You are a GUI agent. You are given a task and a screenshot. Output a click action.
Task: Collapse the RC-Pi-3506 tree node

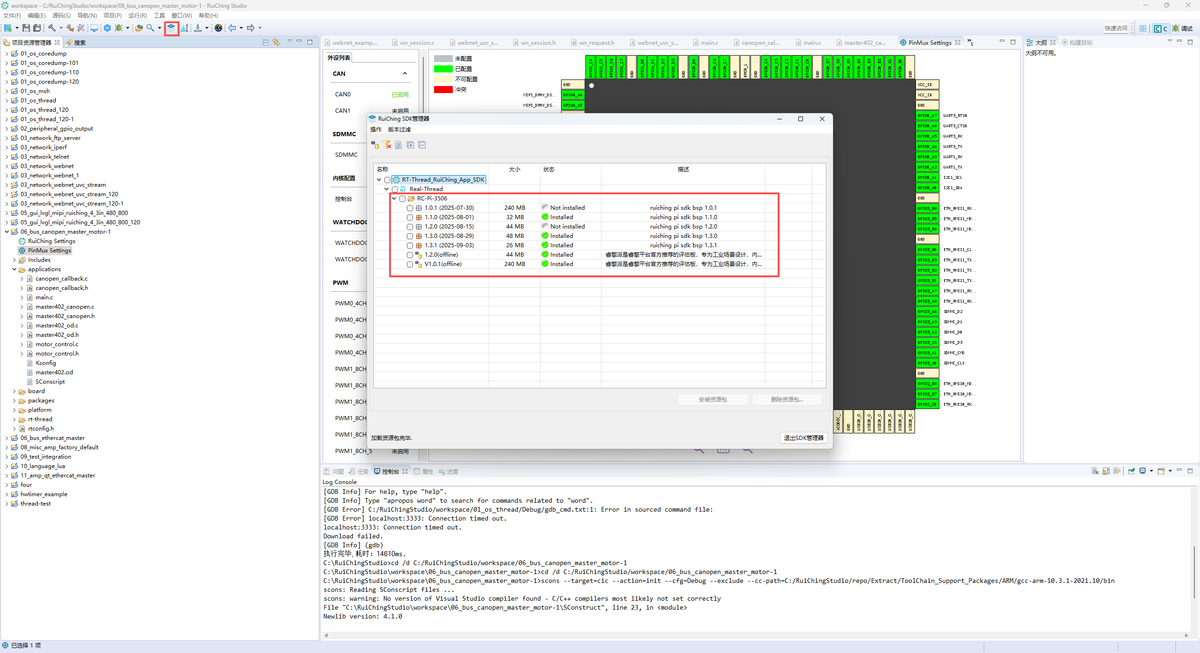click(x=394, y=198)
